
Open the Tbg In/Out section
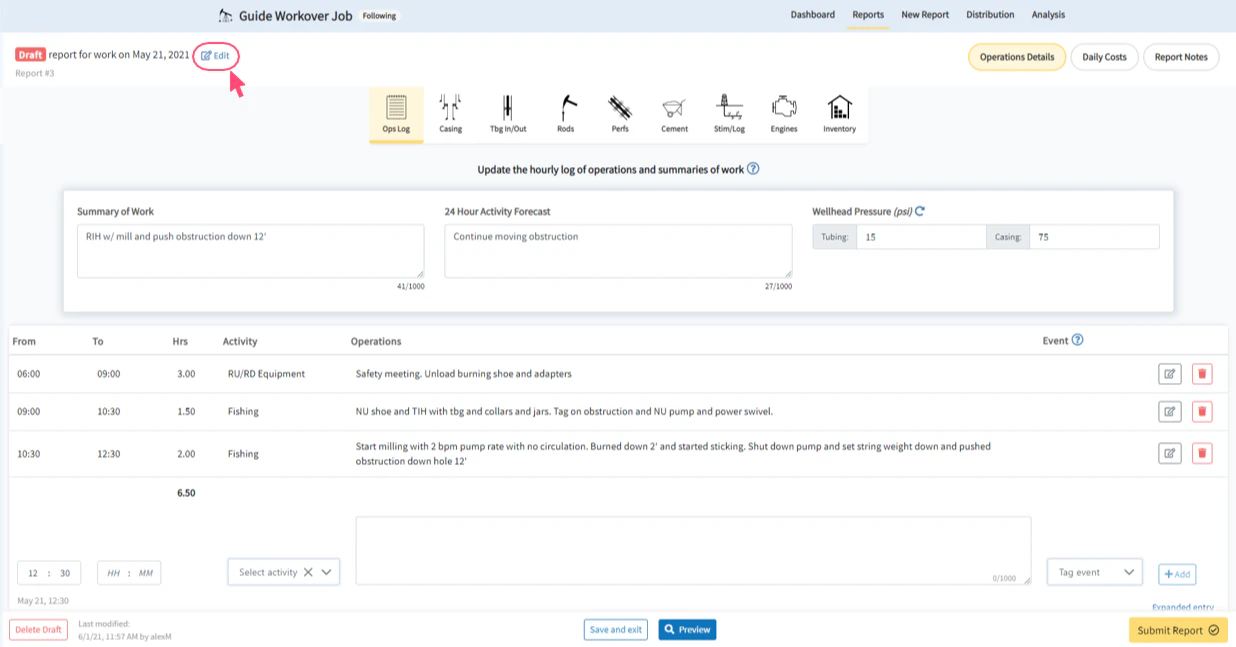tap(508, 115)
